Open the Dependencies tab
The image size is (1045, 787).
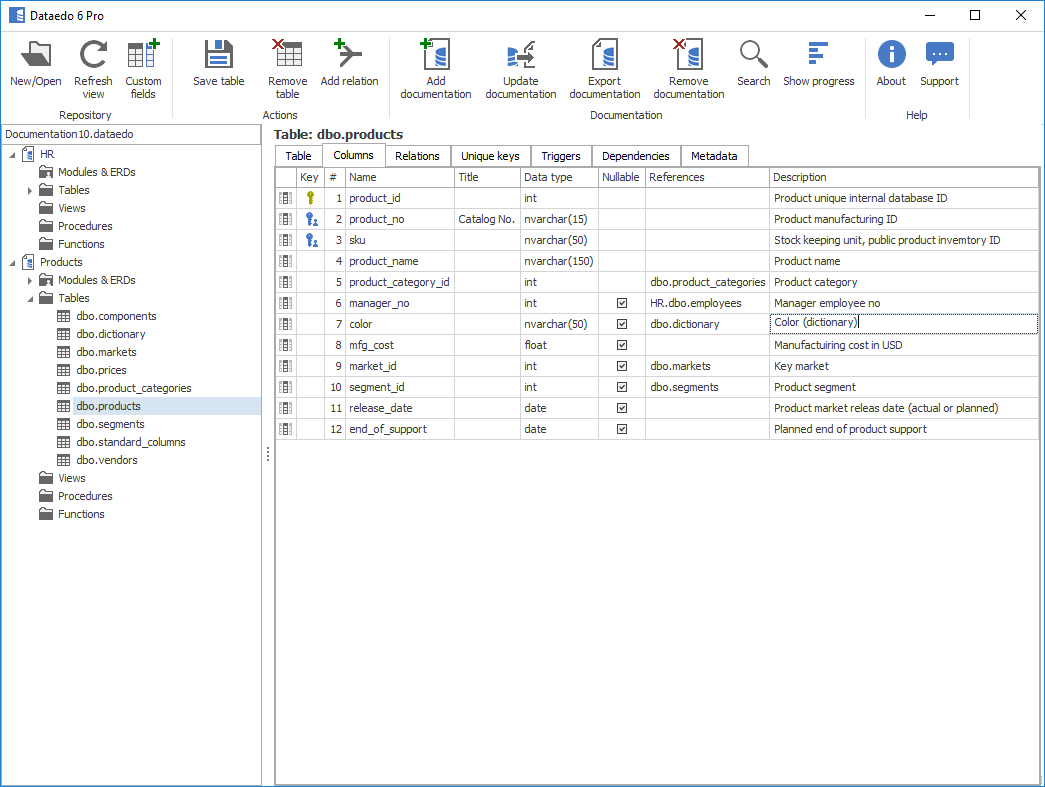click(x=635, y=156)
